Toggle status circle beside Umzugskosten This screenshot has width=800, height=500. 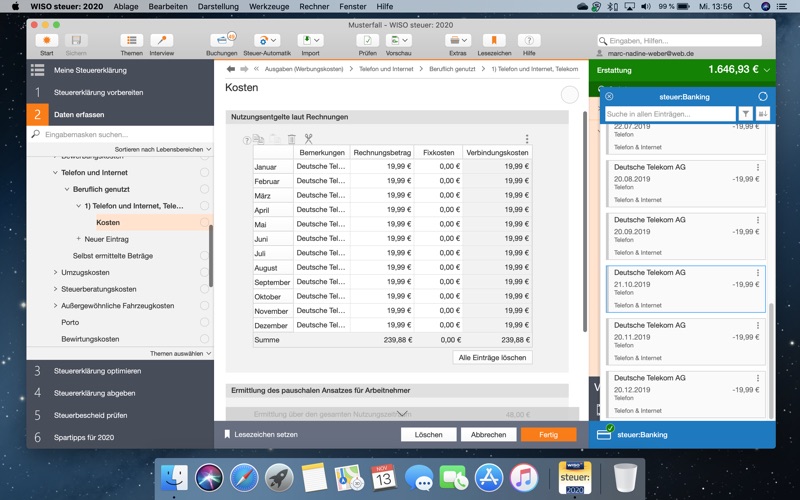pos(205,272)
